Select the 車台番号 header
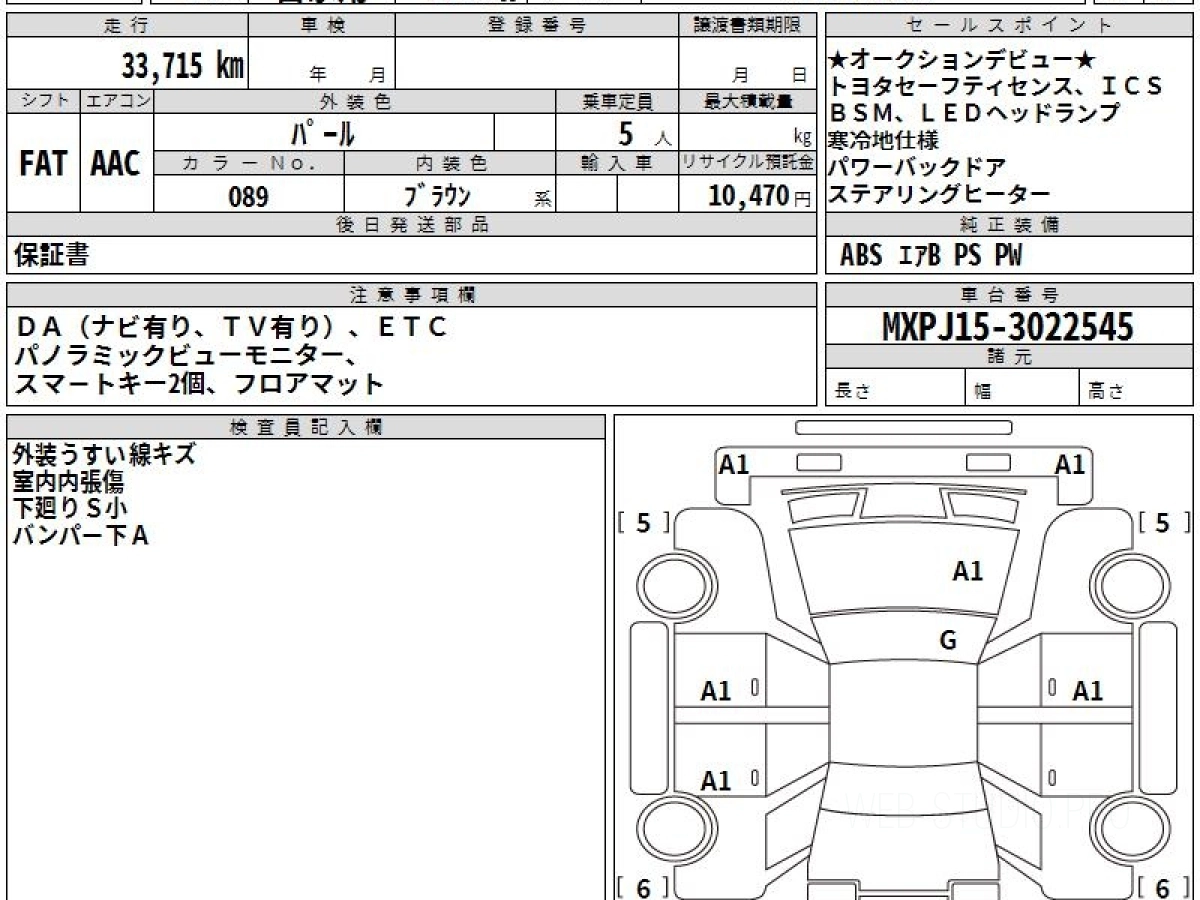The height and width of the screenshot is (900, 1200). [x=1010, y=294]
